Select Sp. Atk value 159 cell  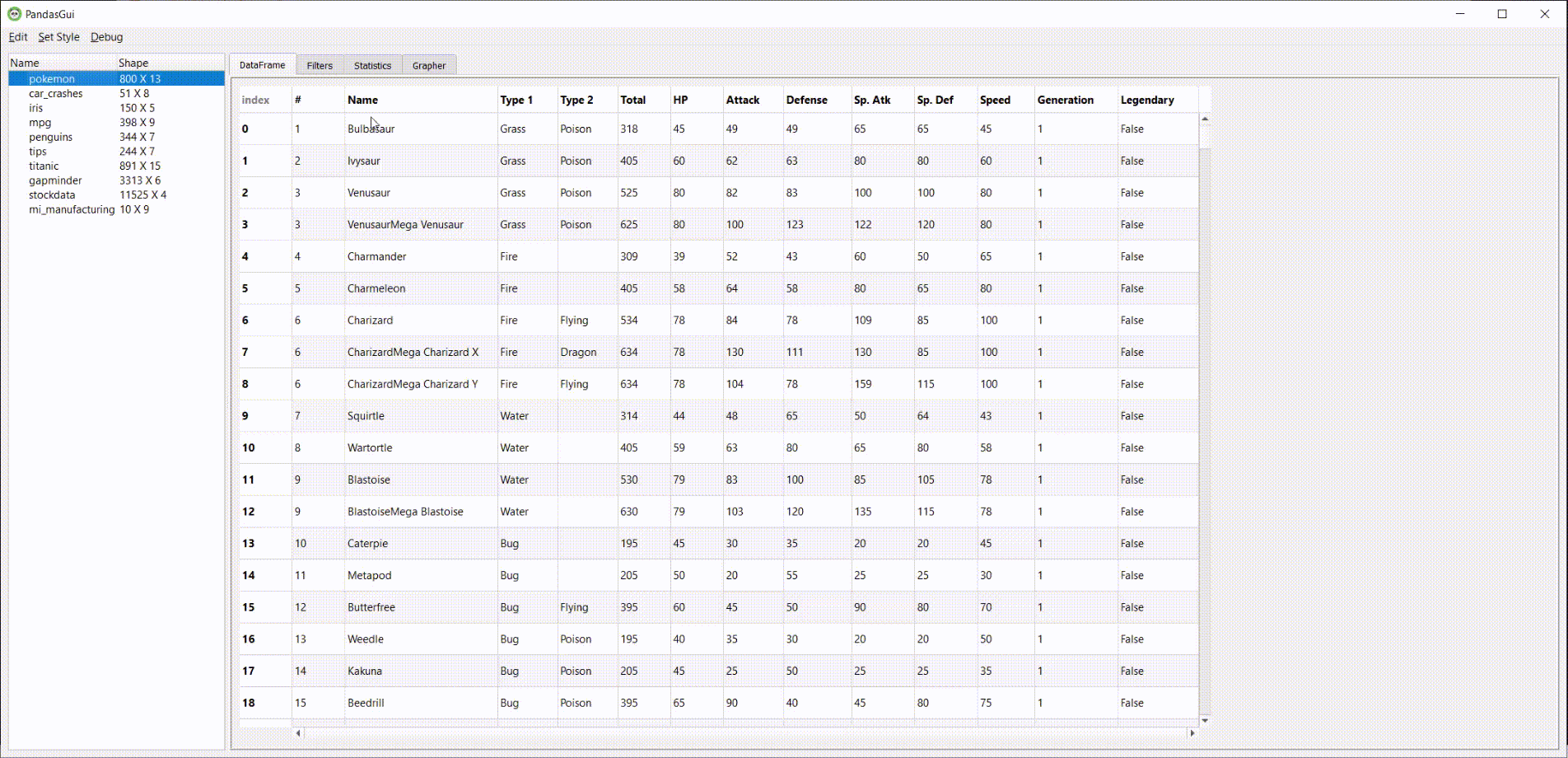click(x=883, y=384)
